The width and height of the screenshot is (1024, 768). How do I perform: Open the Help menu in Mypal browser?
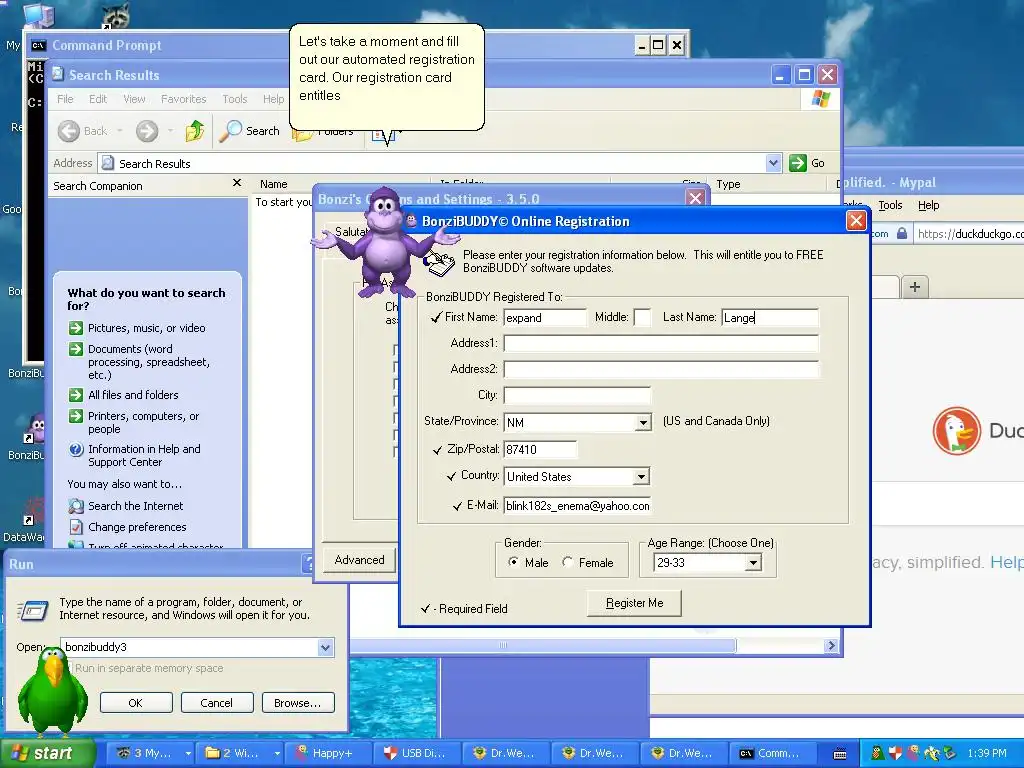(x=928, y=205)
